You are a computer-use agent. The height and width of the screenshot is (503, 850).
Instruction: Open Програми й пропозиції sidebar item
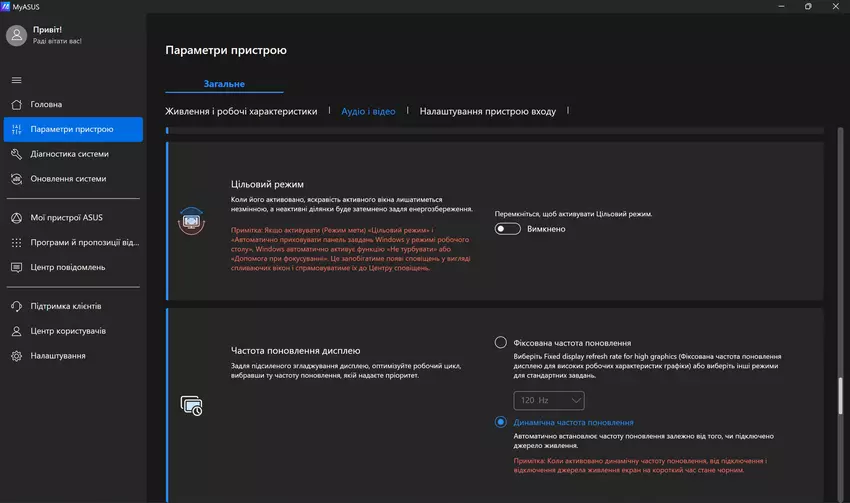pos(84,242)
